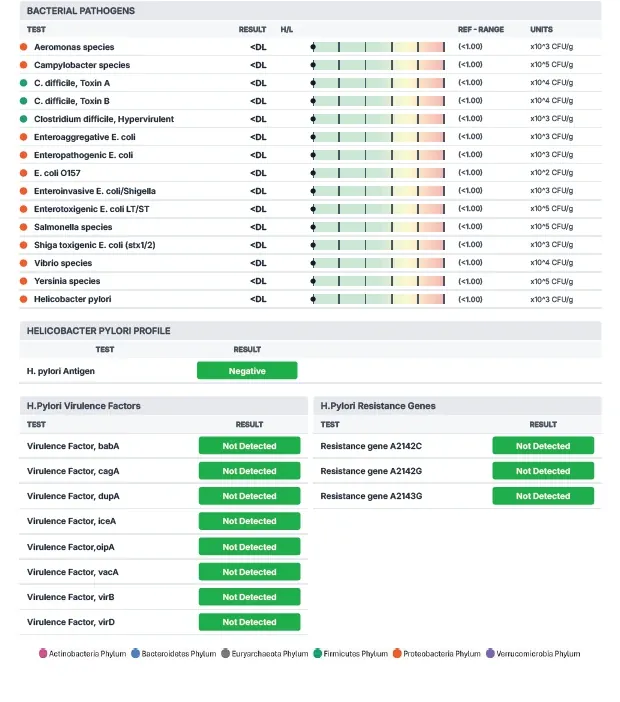Click the orange dot beside E. coli O157
Image resolution: width=620 pixels, height=702 pixels.
click(24, 173)
